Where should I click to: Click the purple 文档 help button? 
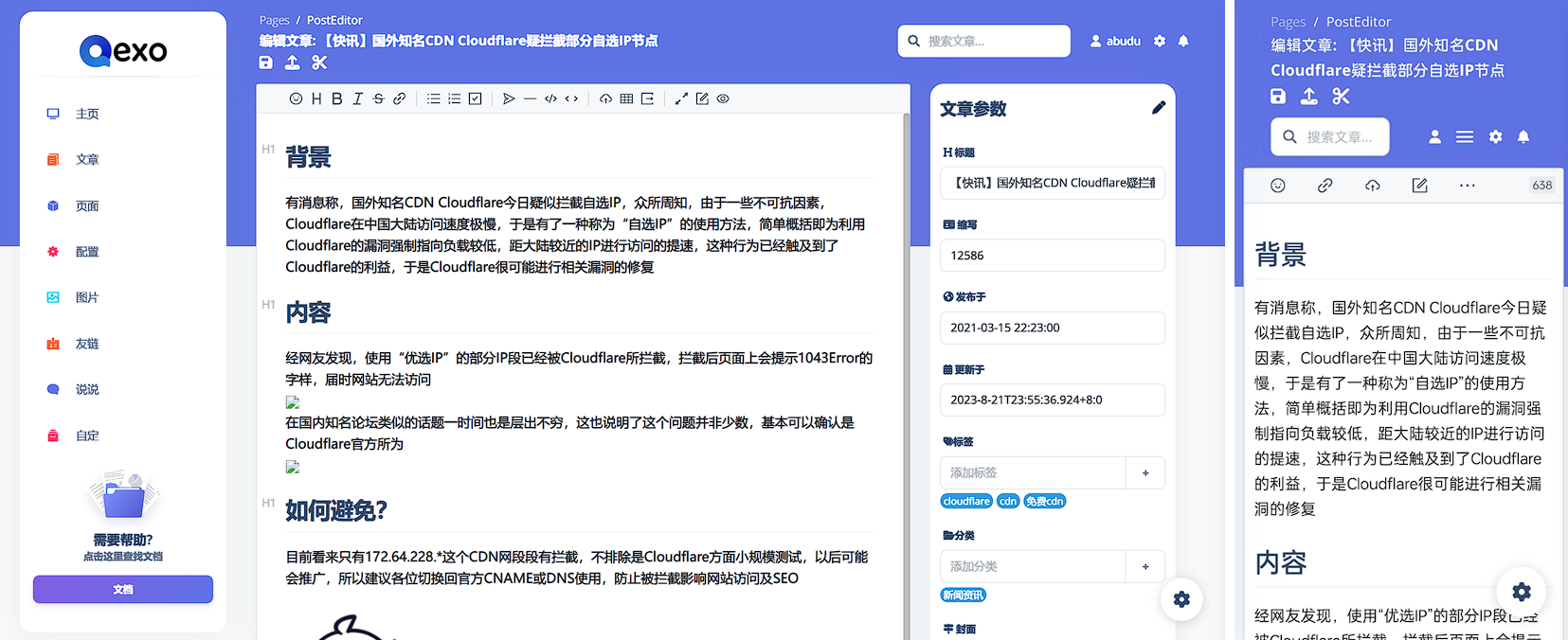123,589
